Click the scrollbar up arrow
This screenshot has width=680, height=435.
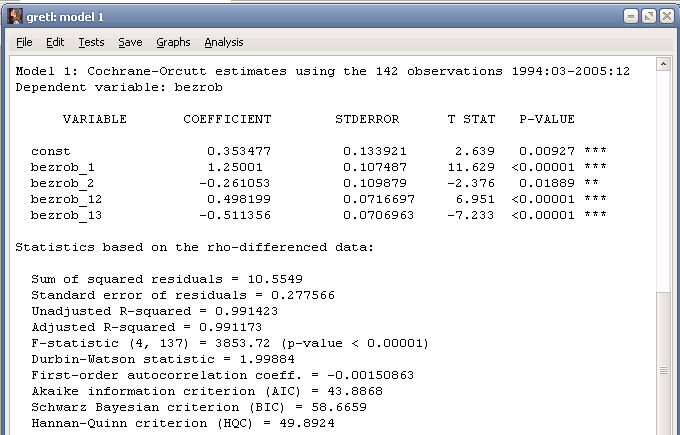pyautogui.click(x=663, y=64)
